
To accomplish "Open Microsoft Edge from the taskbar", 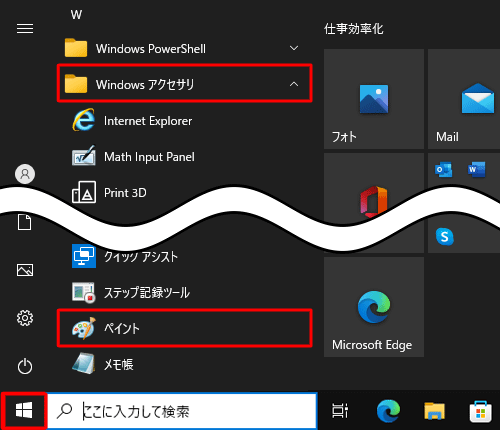I will click(388, 410).
